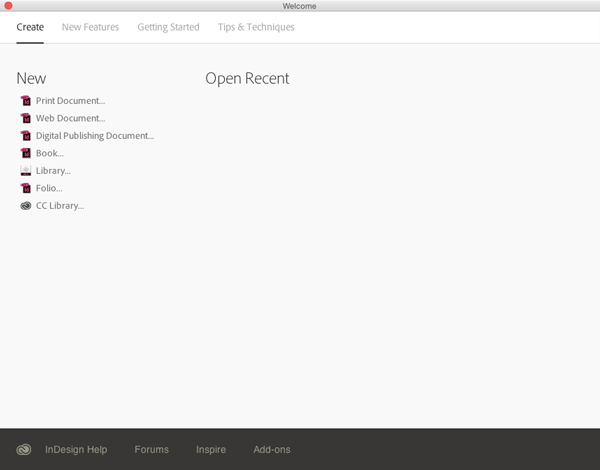Open the New Features tab
Image resolution: width=600 pixels, height=470 pixels.
pos(90,27)
